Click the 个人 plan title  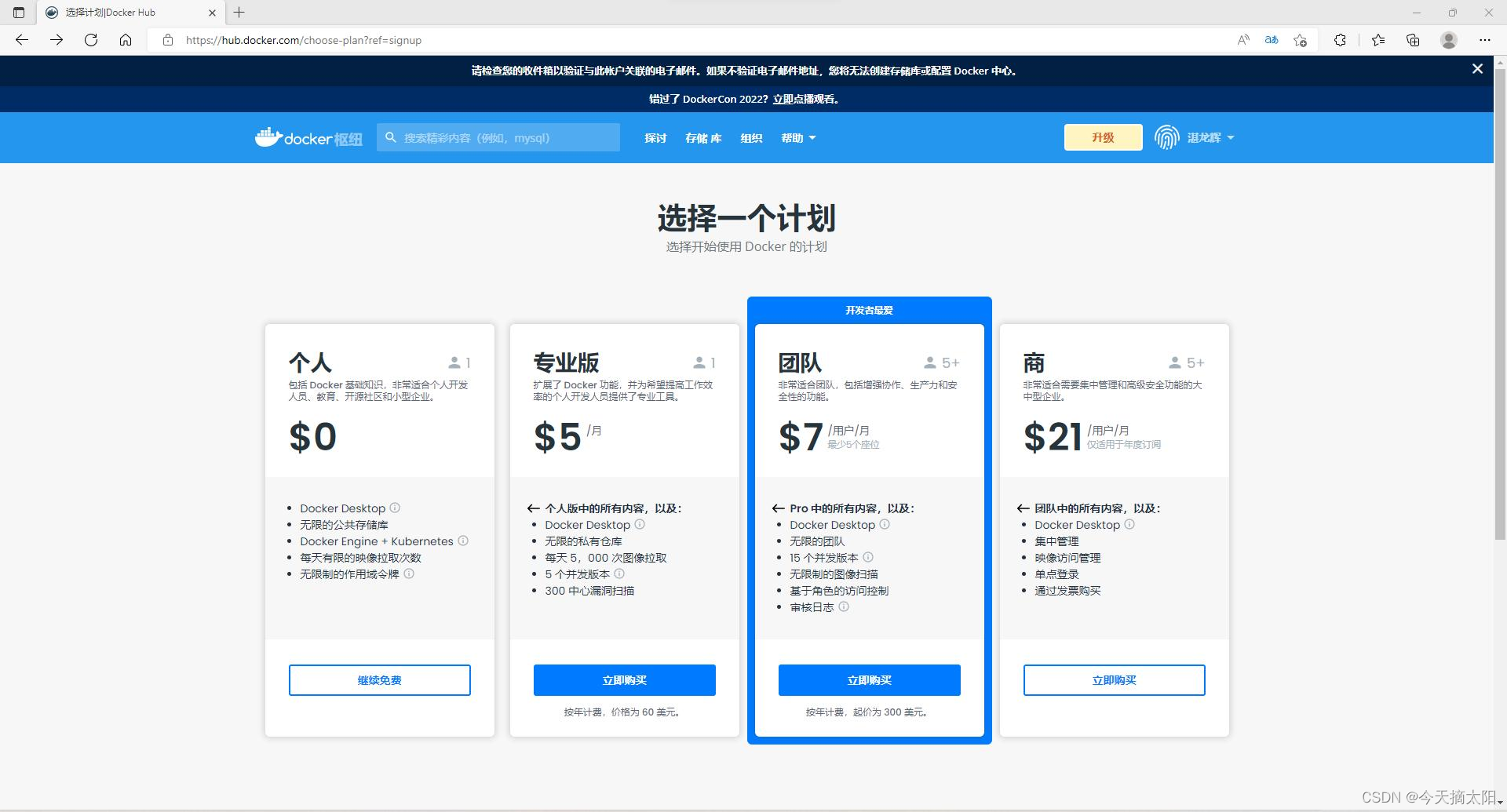click(x=310, y=362)
